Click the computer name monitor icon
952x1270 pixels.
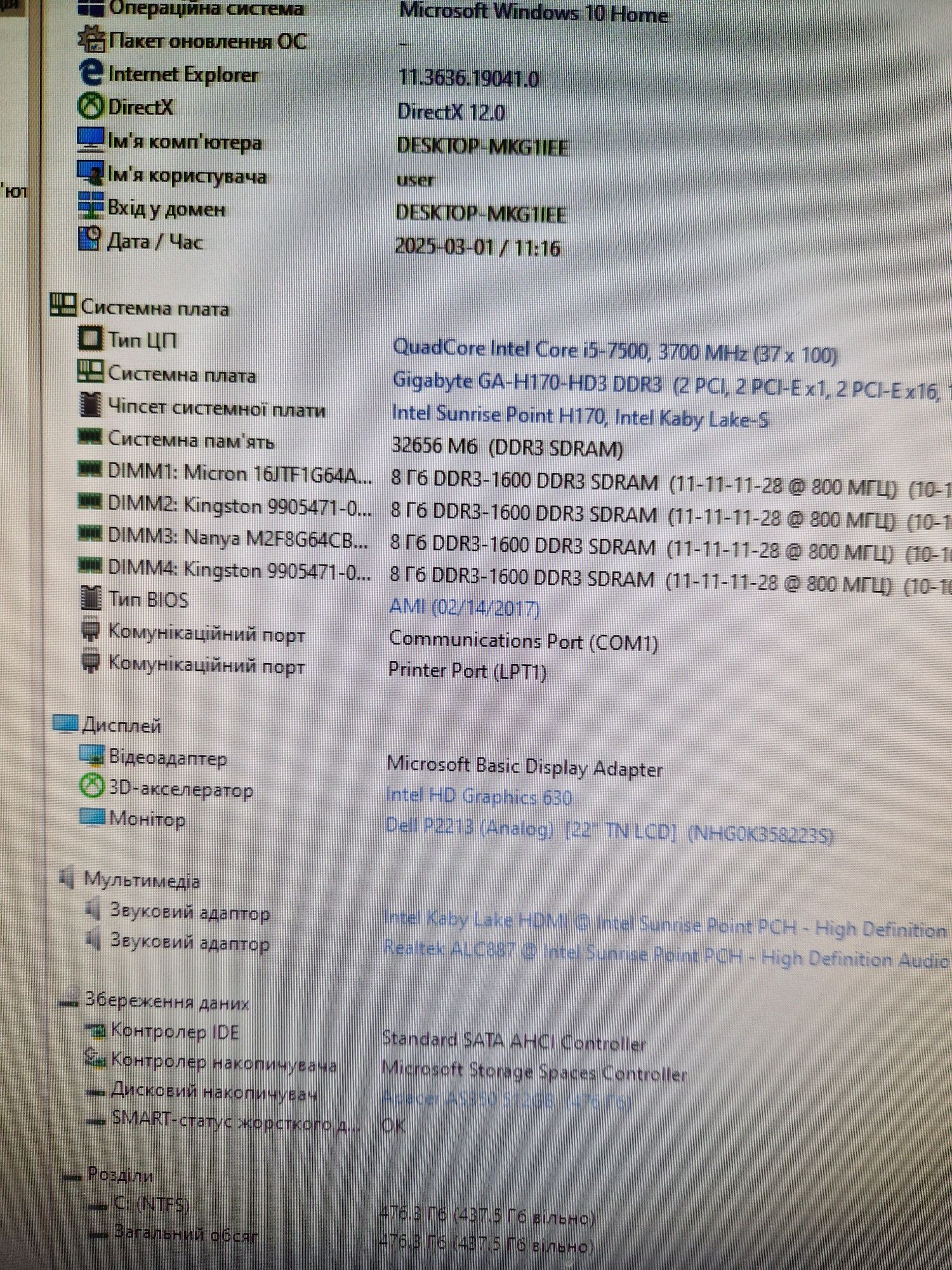(x=90, y=140)
